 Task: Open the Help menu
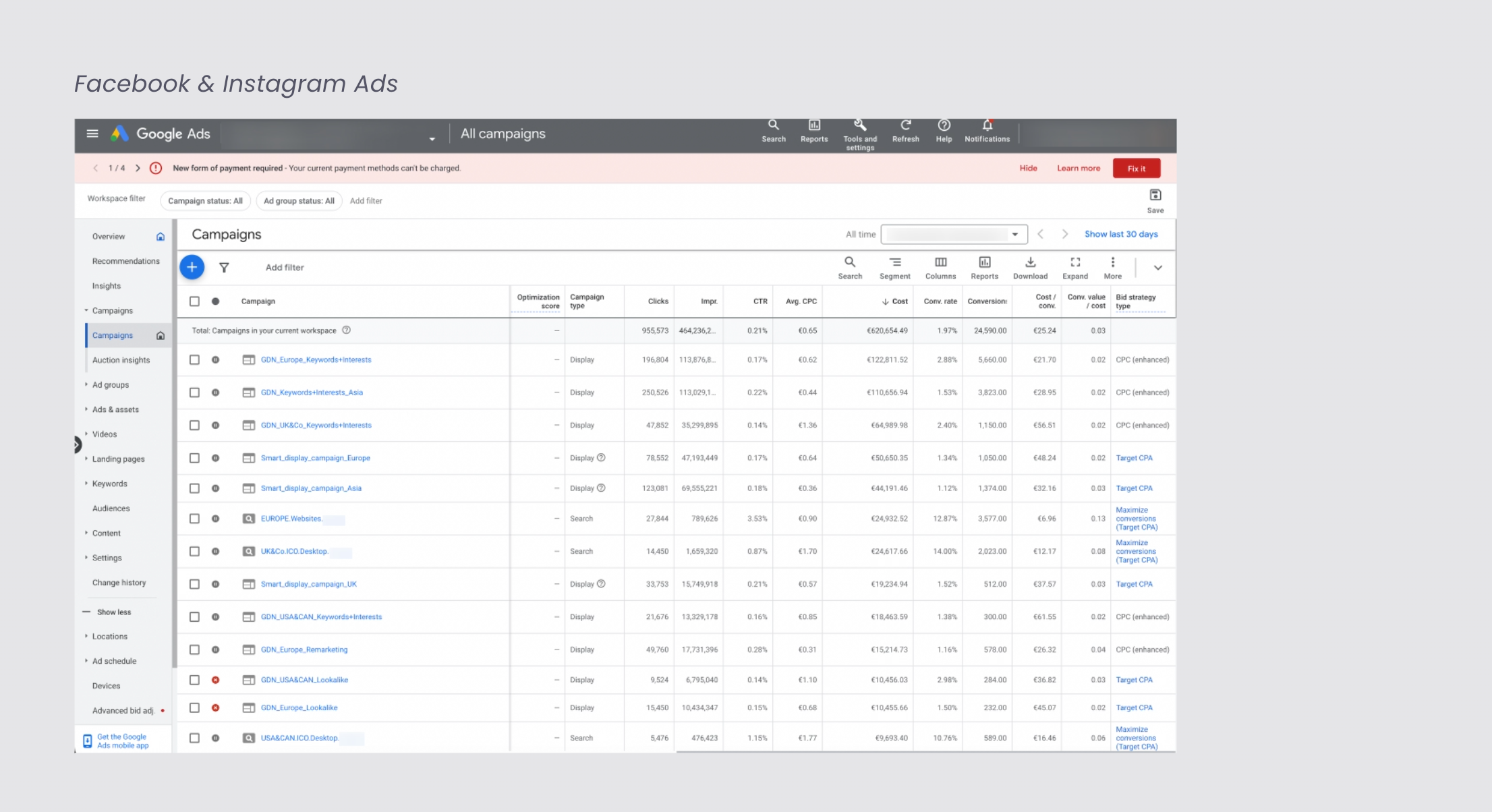point(944,131)
